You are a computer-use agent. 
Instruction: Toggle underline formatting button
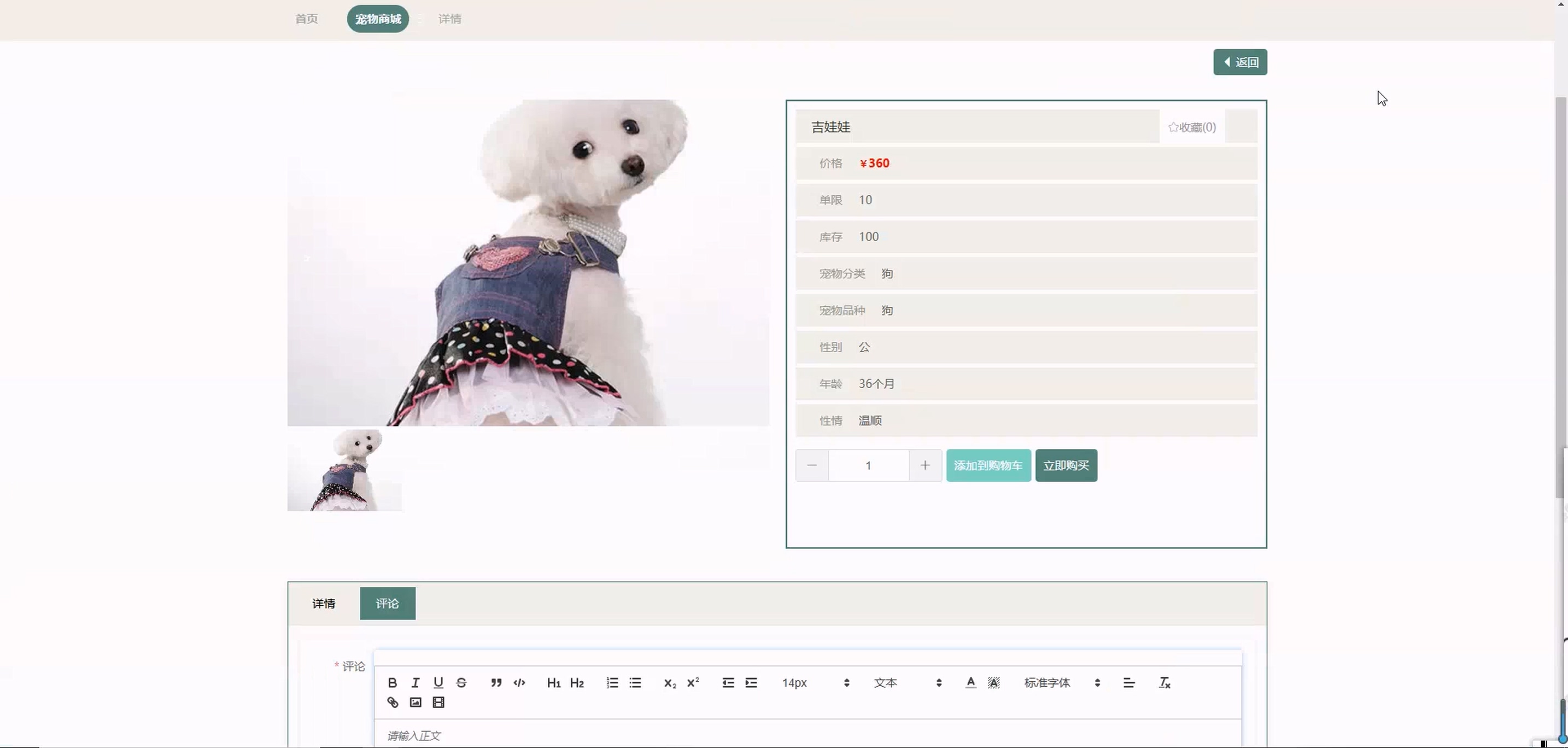438,683
